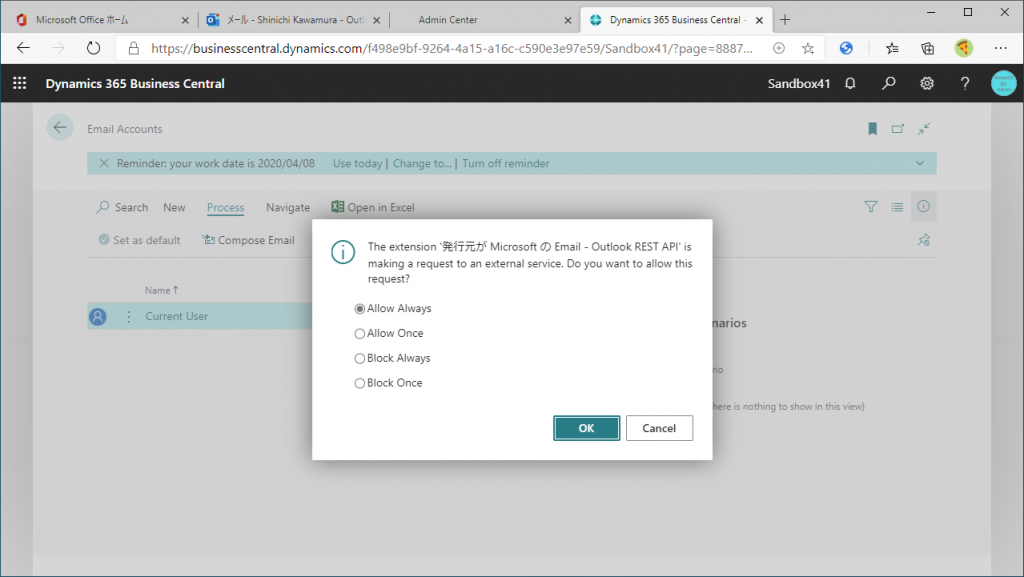
Task: Open the Navigate menu
Action: [x=288, y=207]
